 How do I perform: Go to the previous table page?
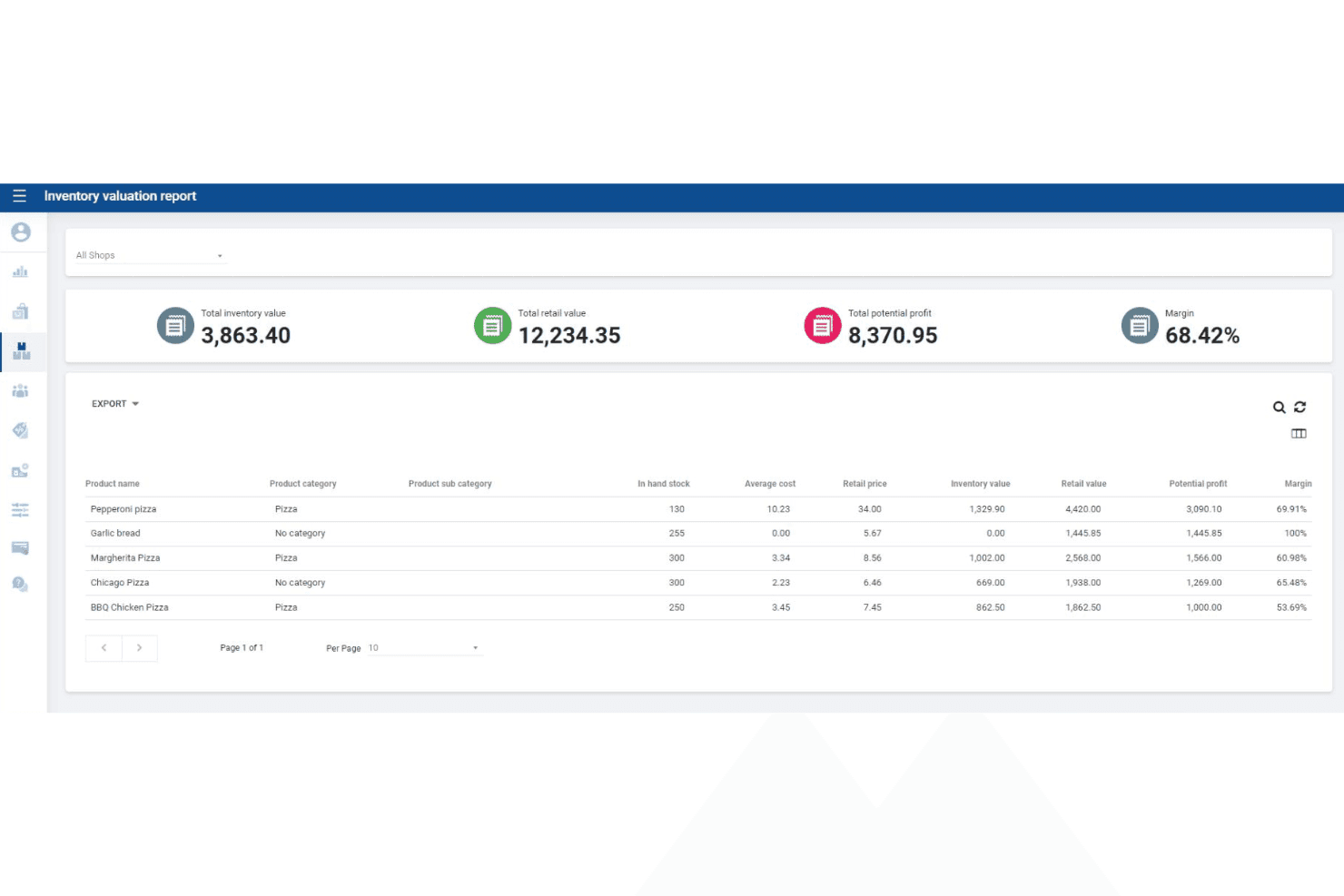click(104, 648)
